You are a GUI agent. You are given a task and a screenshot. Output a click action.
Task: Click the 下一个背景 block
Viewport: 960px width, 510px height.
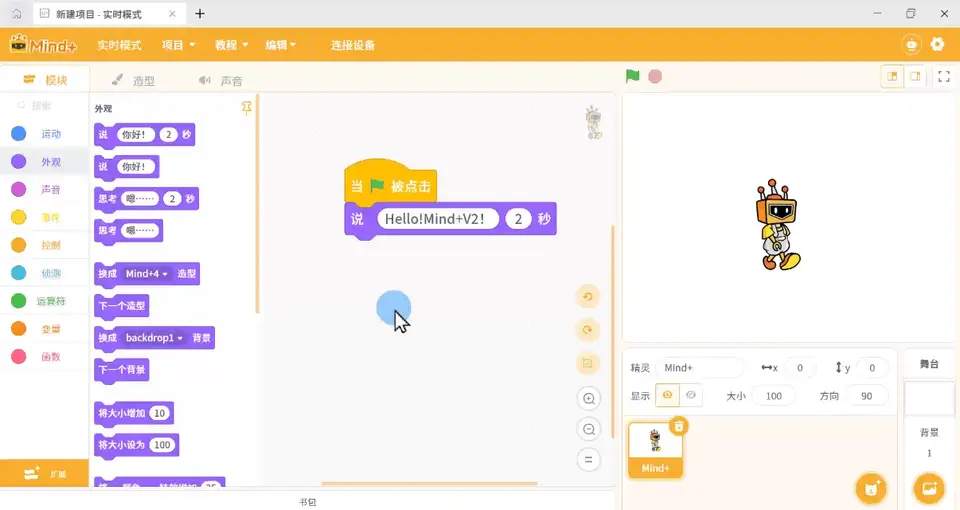(x=122, y=370)
